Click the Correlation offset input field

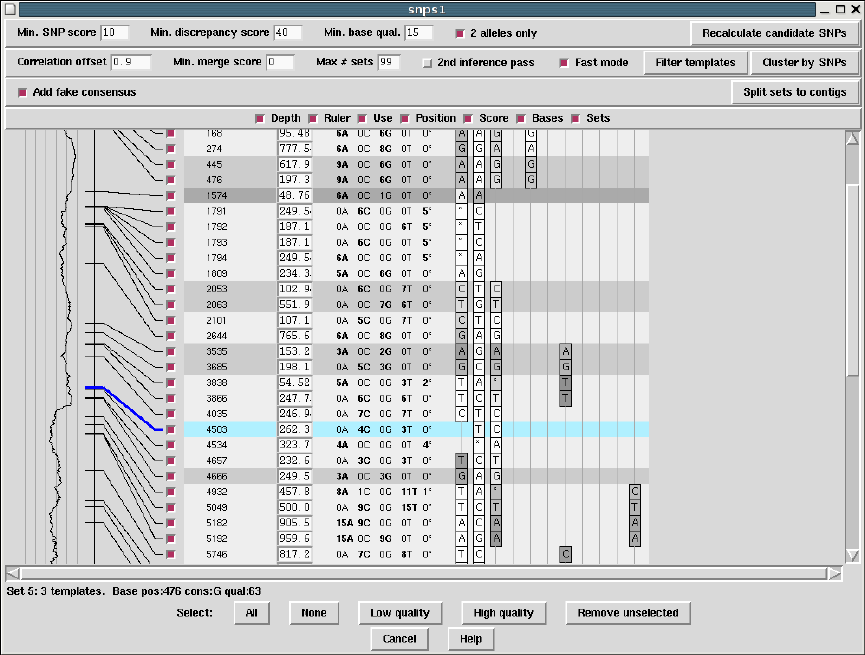click(x=130, y=63)
